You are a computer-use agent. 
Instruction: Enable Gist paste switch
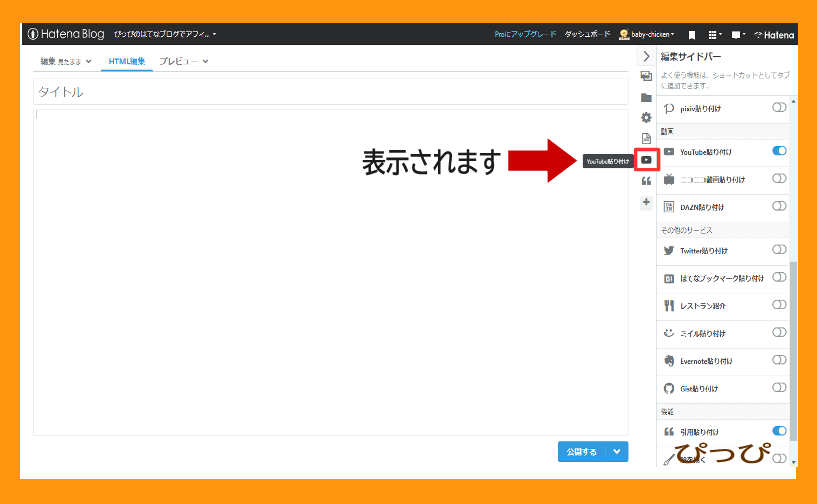click(x=779, y=387)
